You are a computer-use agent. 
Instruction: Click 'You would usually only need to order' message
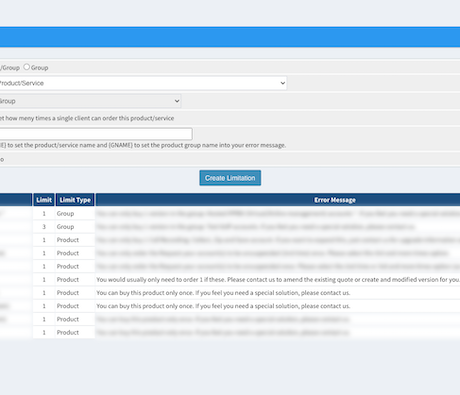click(278, 279)
